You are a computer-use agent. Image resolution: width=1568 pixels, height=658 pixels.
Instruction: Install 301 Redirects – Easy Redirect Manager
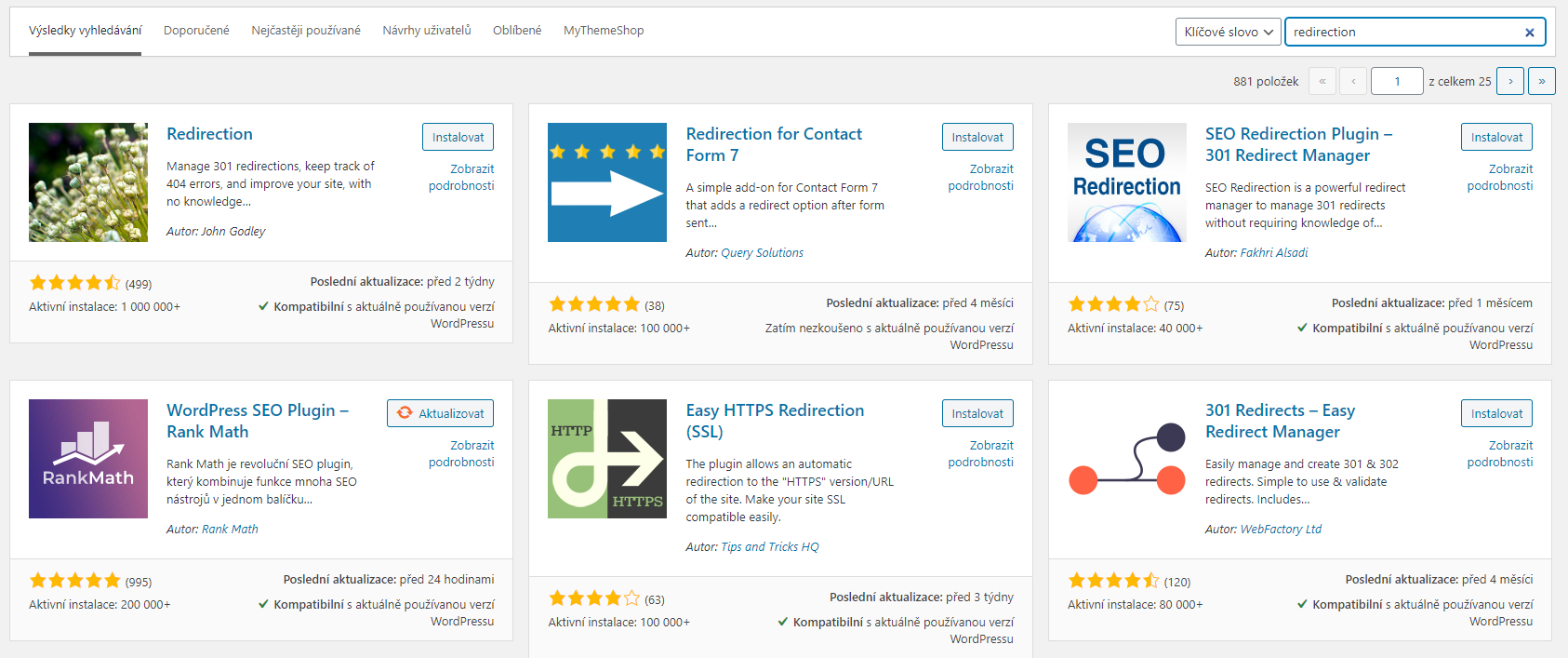pos(1496,413)
